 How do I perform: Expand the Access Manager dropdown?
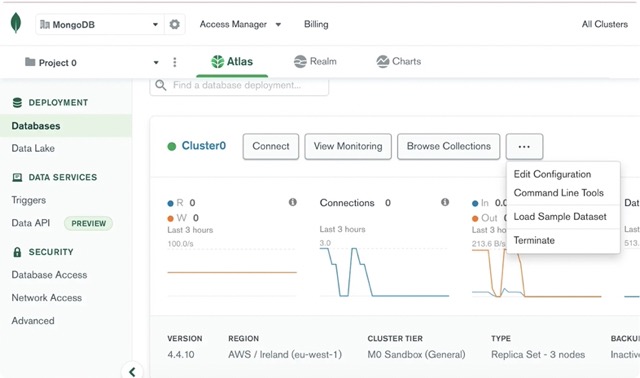click(278, 24)
